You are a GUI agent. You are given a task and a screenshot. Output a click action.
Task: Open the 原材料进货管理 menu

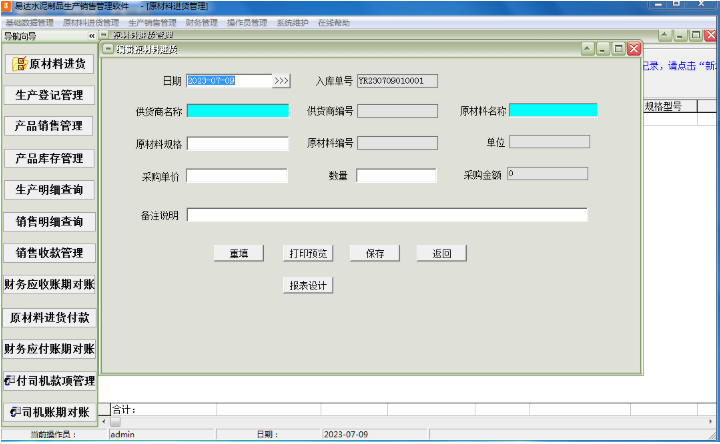coord(91,22)
